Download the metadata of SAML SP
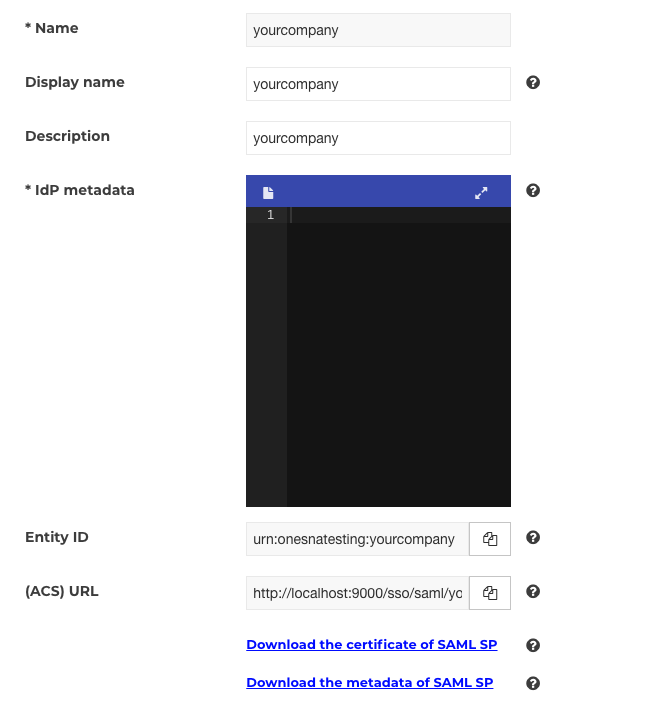 pyautogui.click(x=370, y=682)
